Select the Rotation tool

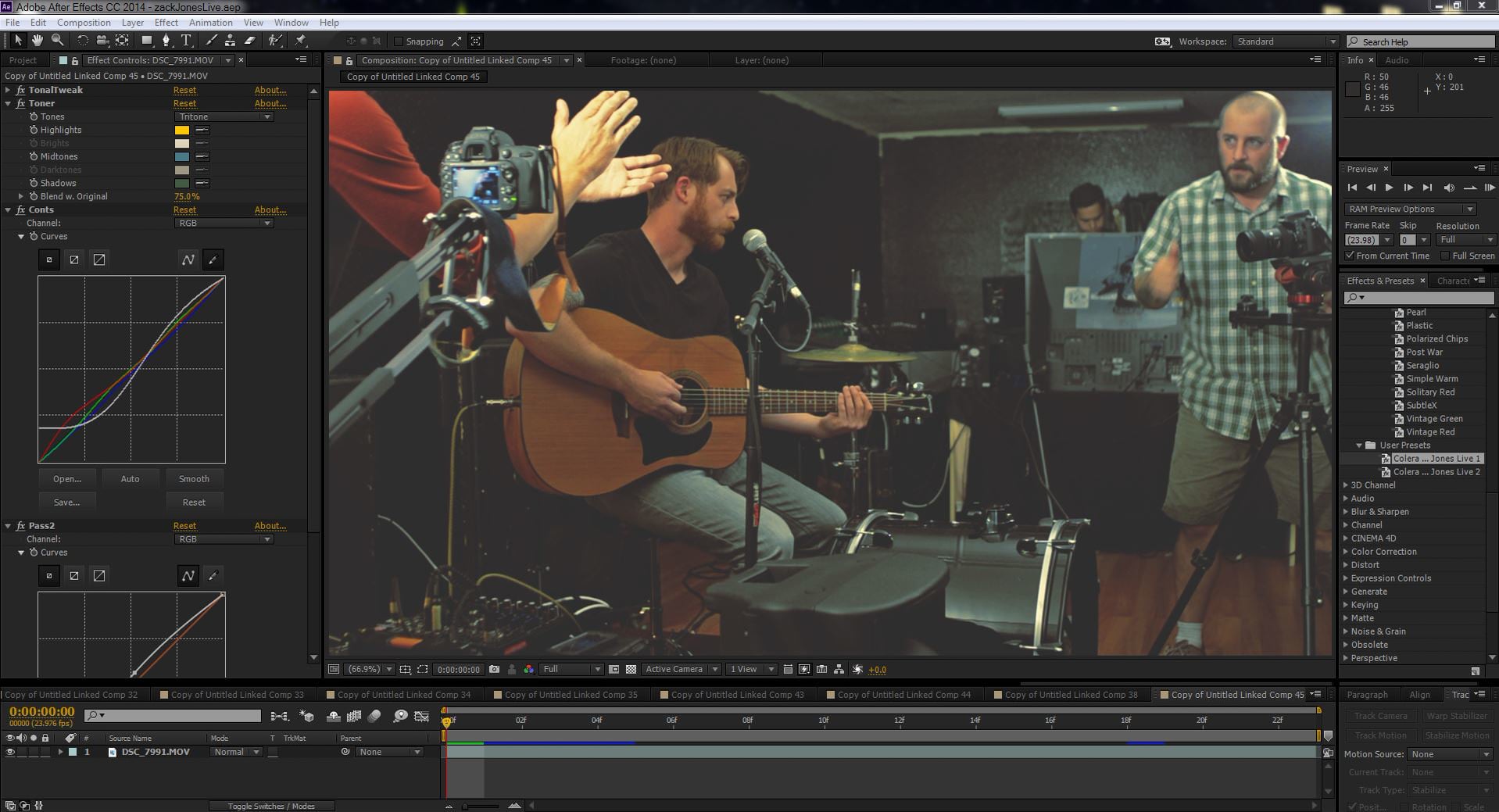click(x=83, y=41)
